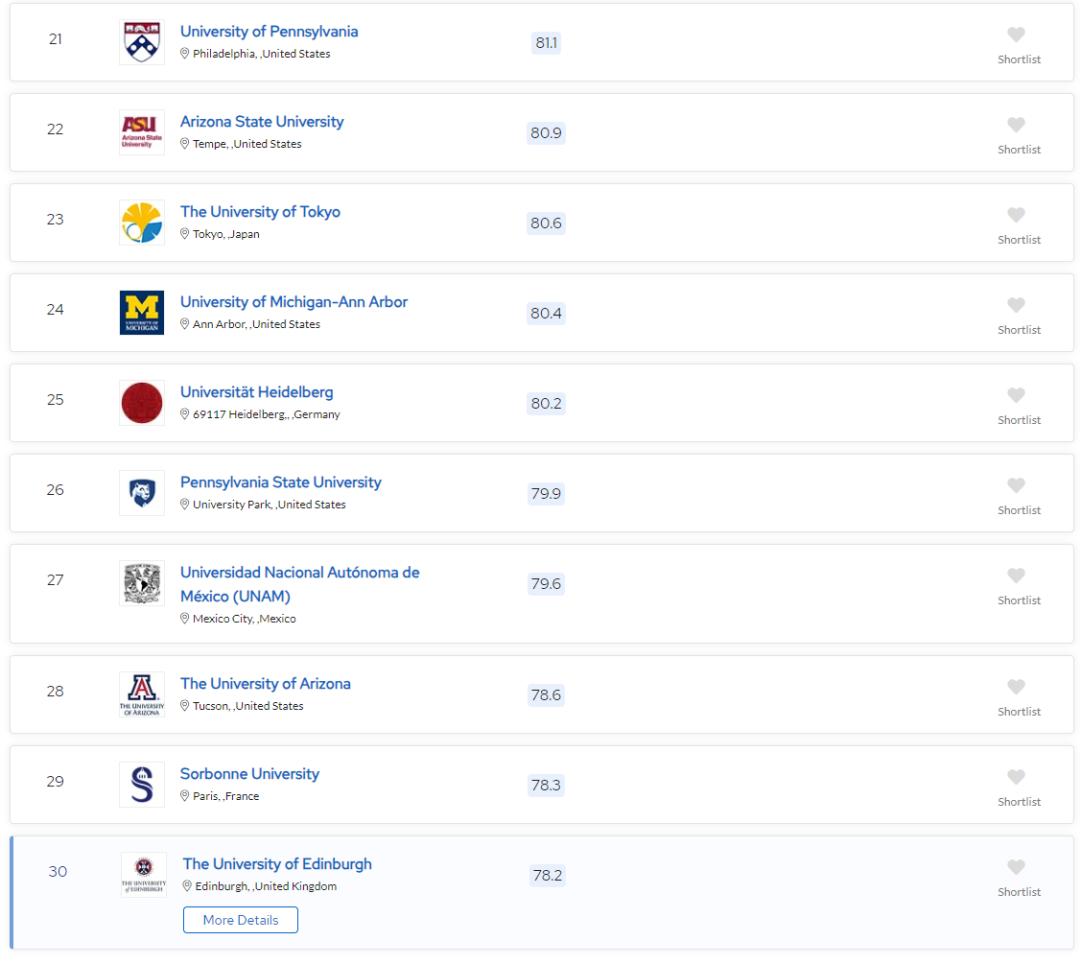Click the Universität Heidelberg red seal logo
Screen dimensions: 1080x964
click(139, 402)
